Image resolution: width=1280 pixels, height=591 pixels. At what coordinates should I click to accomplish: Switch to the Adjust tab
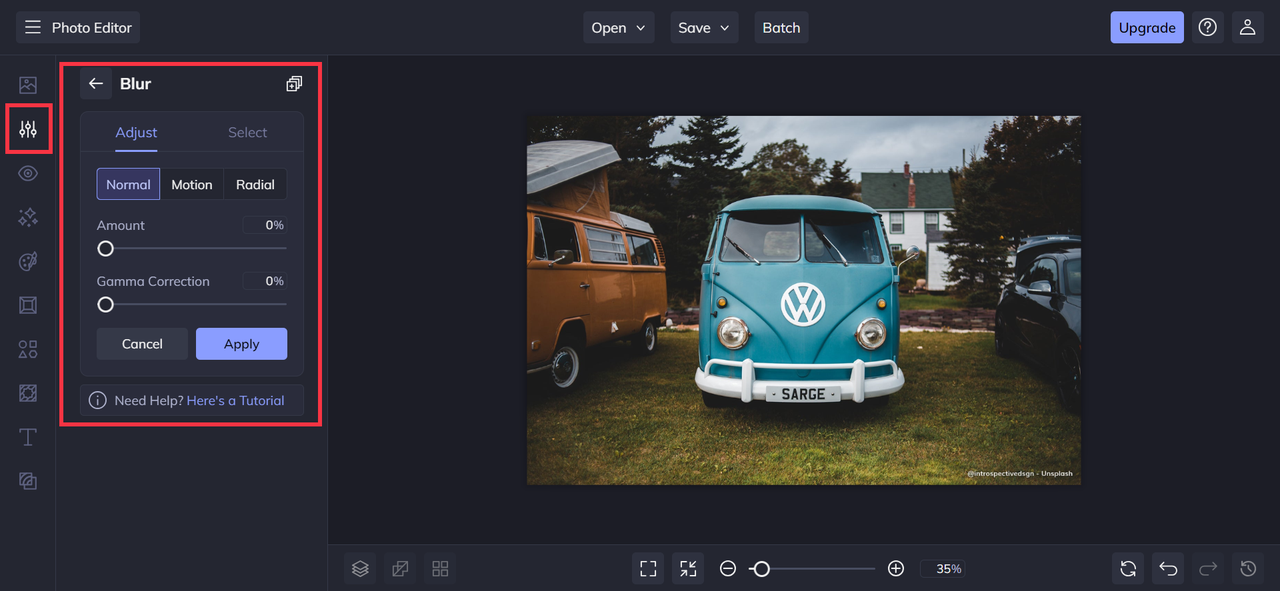click(136, 133)
